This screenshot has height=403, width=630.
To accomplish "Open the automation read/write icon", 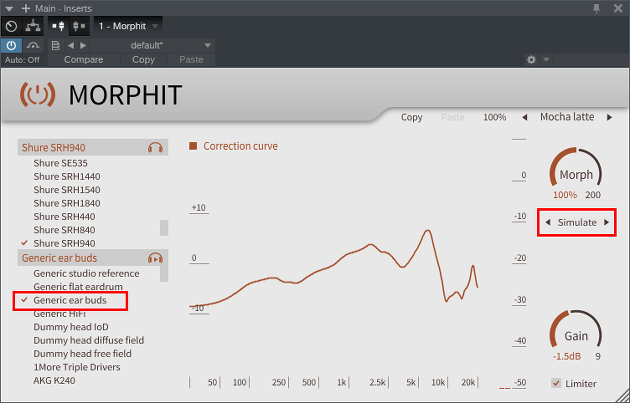I will coord(33,45).
